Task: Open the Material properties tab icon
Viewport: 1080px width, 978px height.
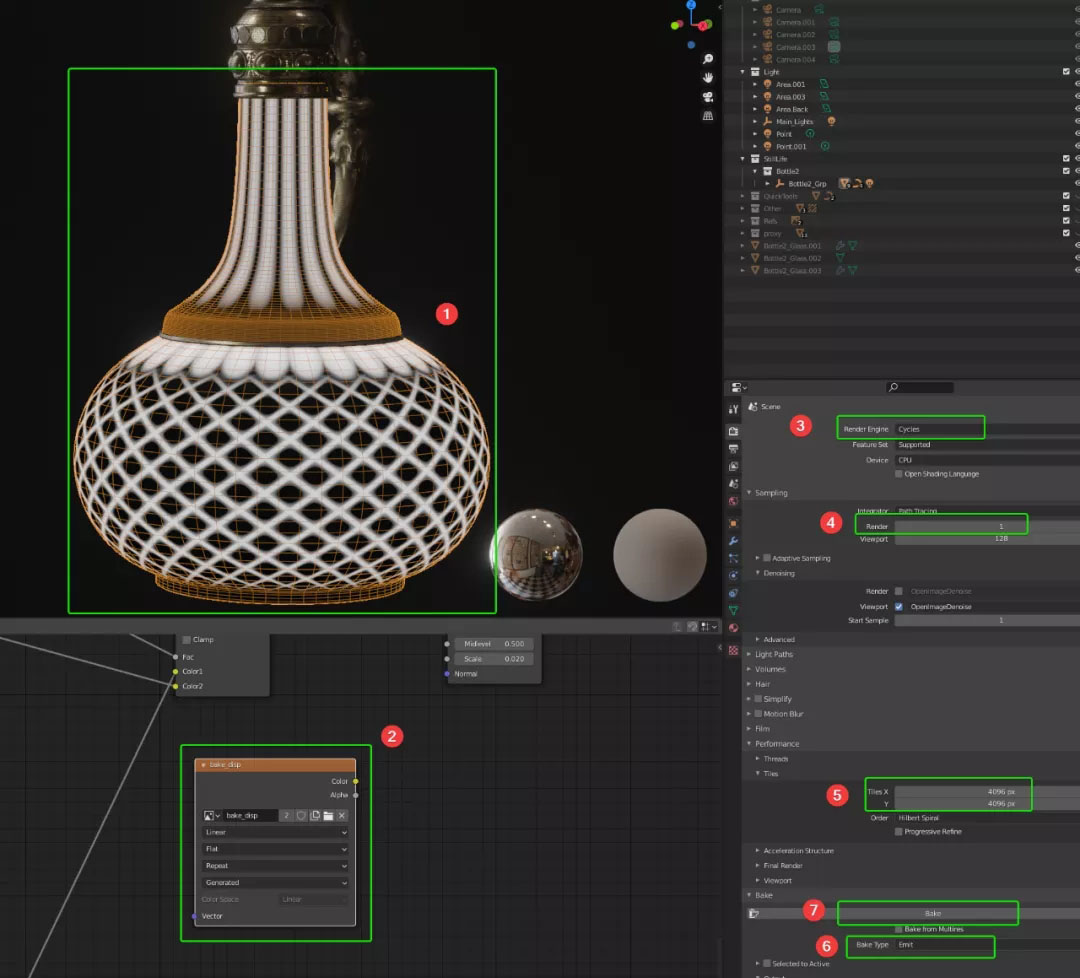Action: coord(734,628)
